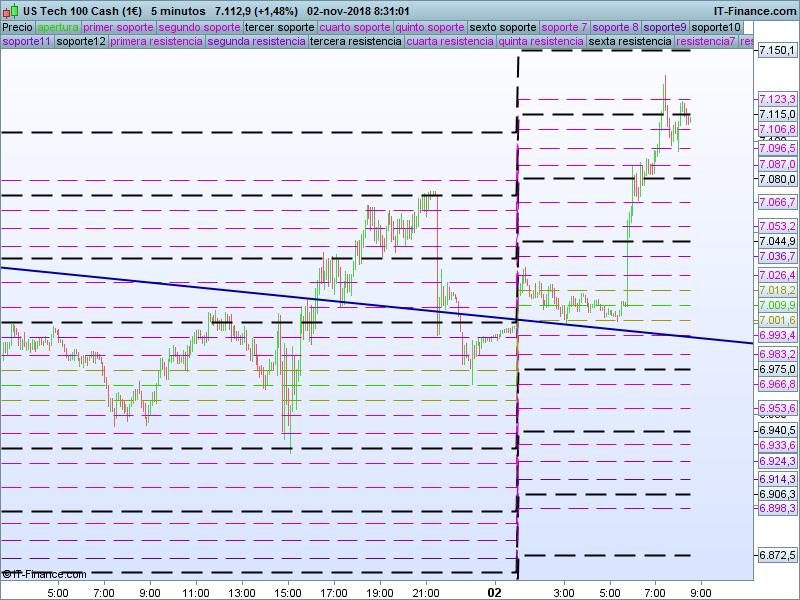Click the quinta resistencia label

[x=541, y=41]
